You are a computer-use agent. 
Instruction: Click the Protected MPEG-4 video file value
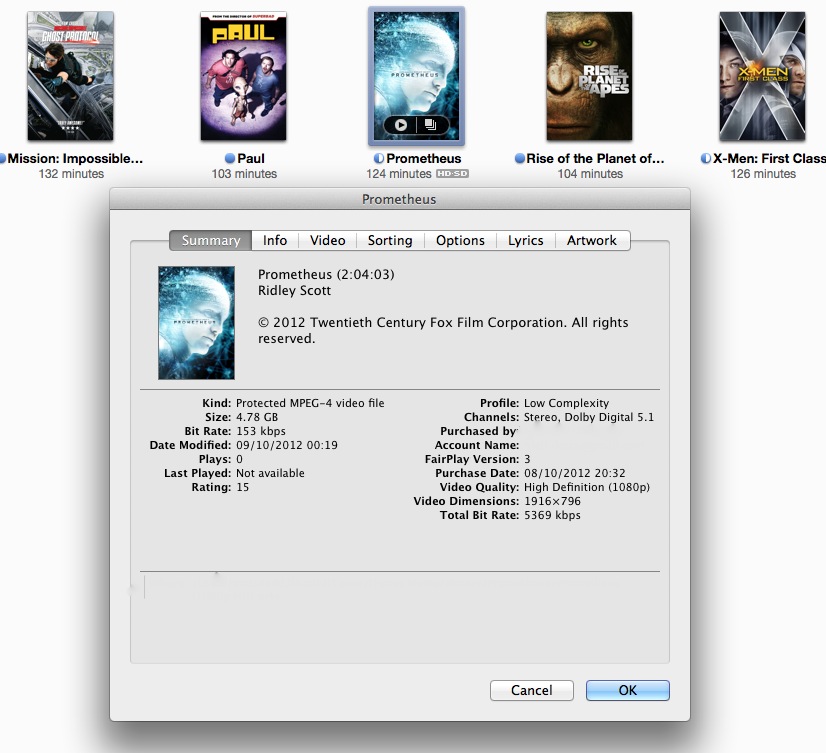pos(310,403)
